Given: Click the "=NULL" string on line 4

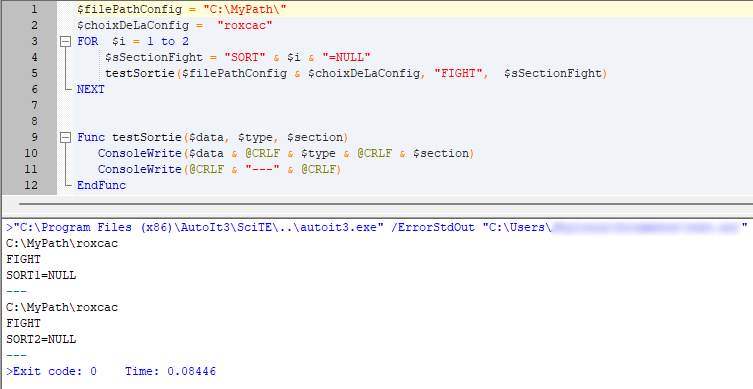Looking at the screenshot, I should coord(346,58).
